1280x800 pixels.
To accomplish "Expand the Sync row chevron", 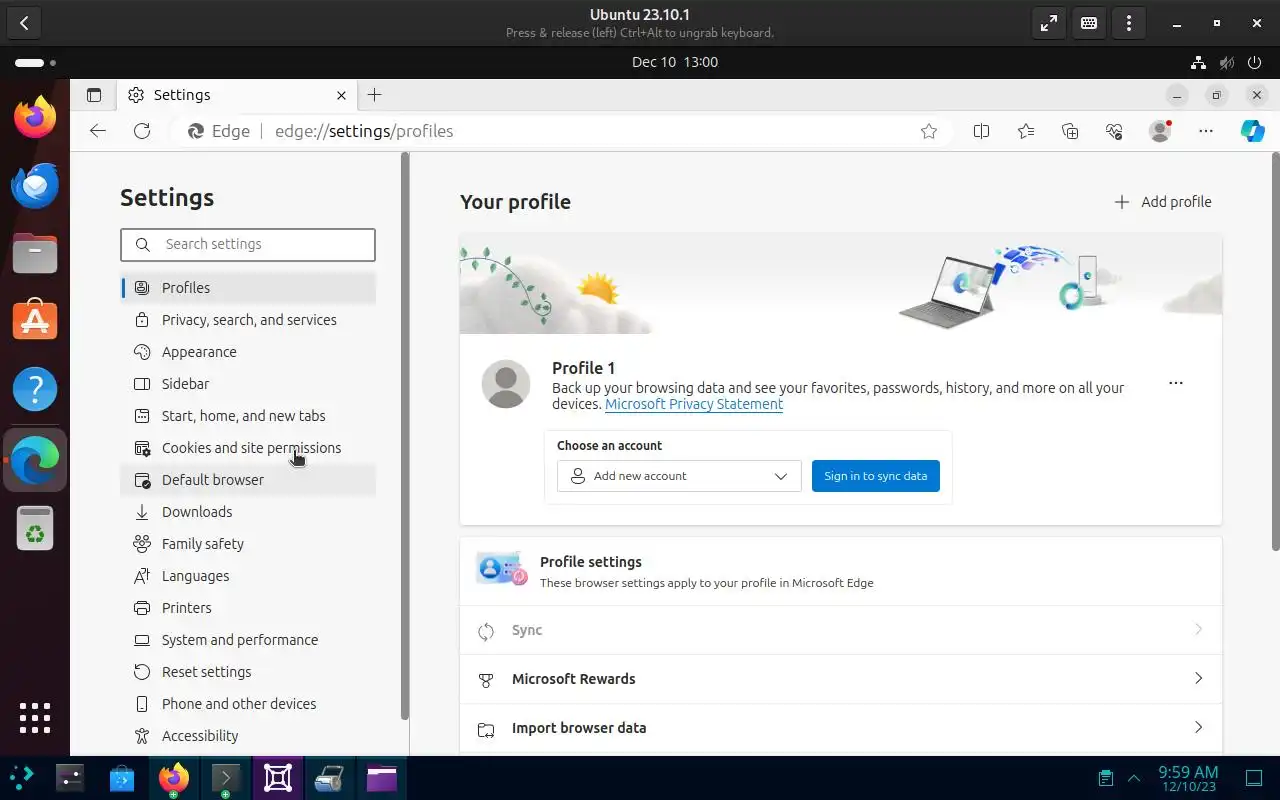I will click(x=1198, y=630).
